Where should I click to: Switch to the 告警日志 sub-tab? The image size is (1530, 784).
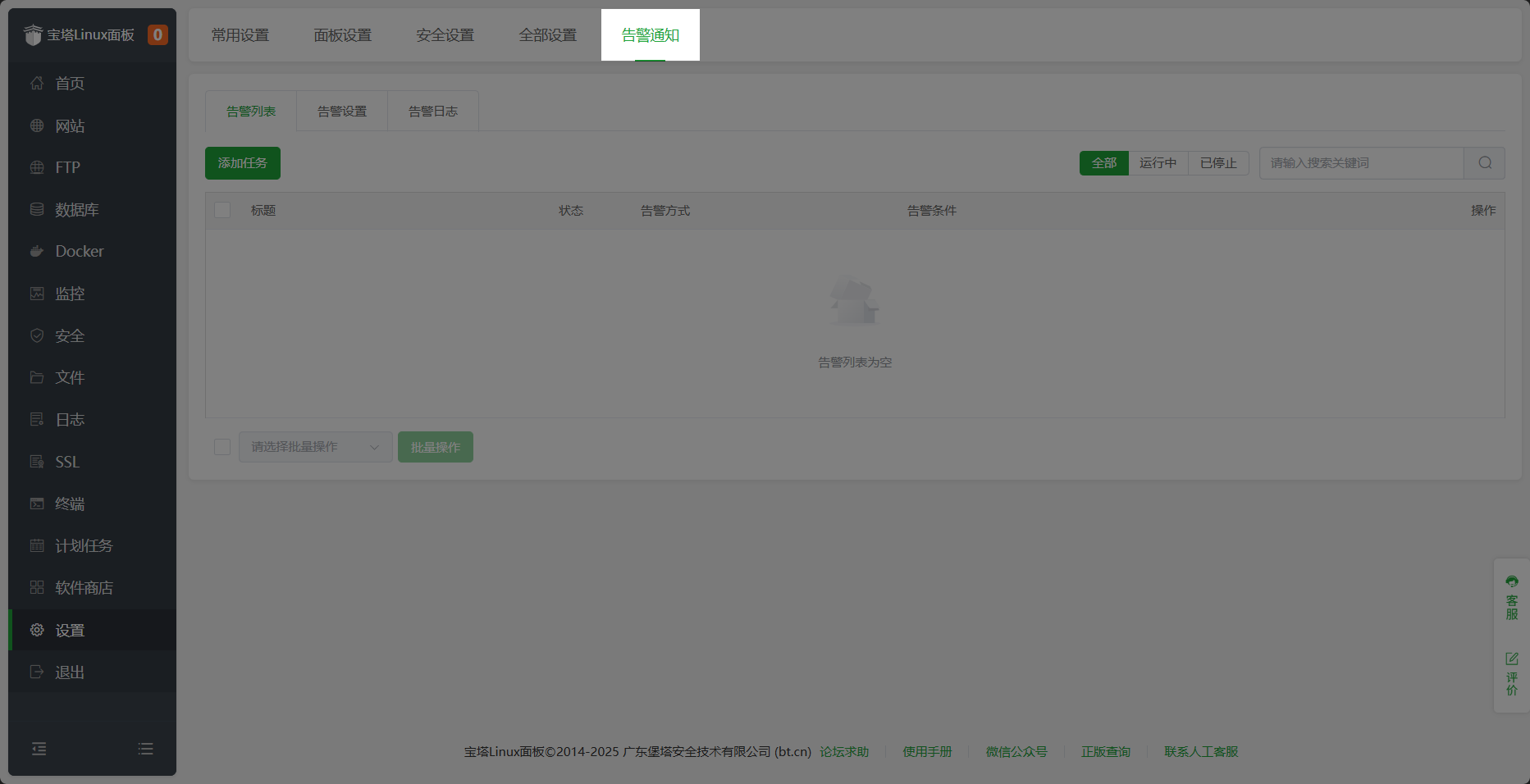[x=432, y=111]
